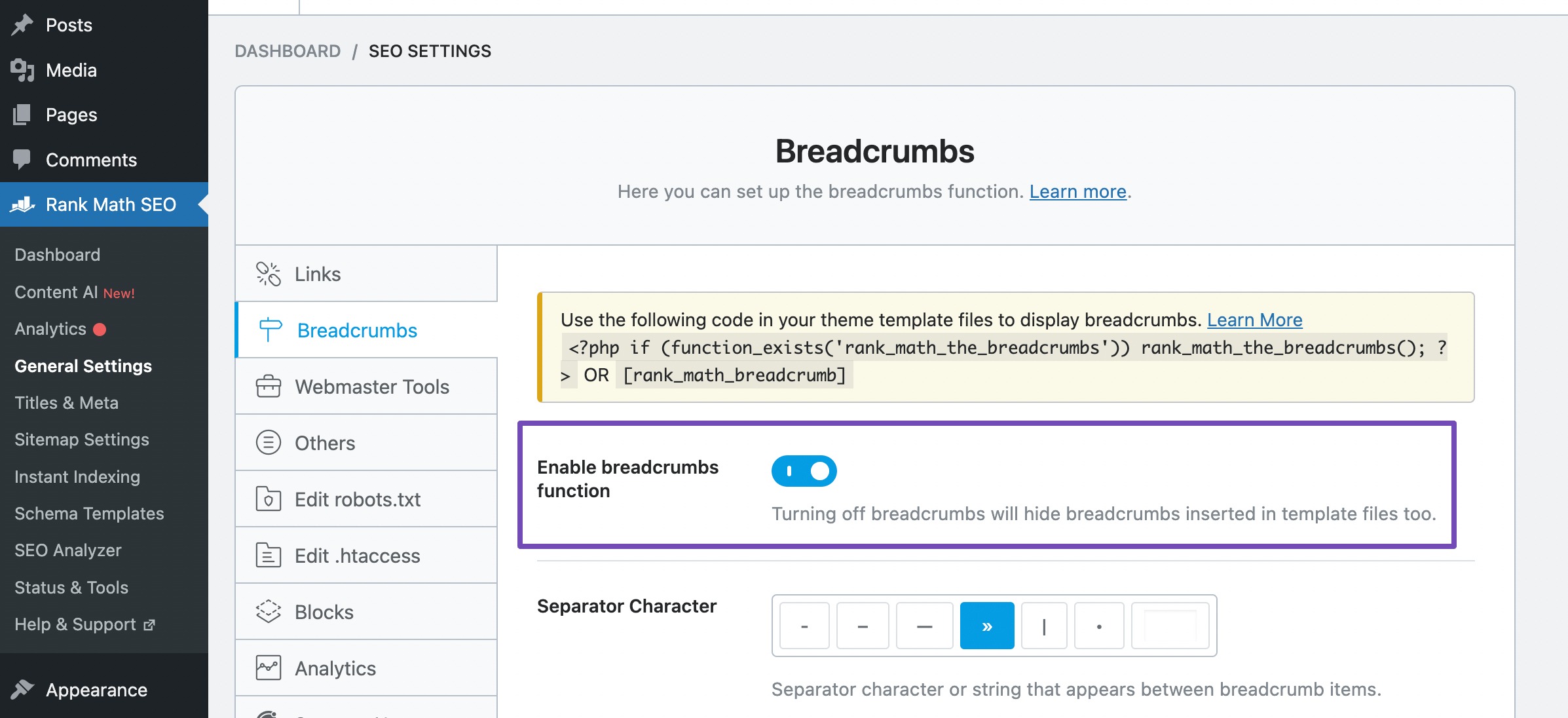
Task: Switch to the Links tab
Action: point(318,274)
